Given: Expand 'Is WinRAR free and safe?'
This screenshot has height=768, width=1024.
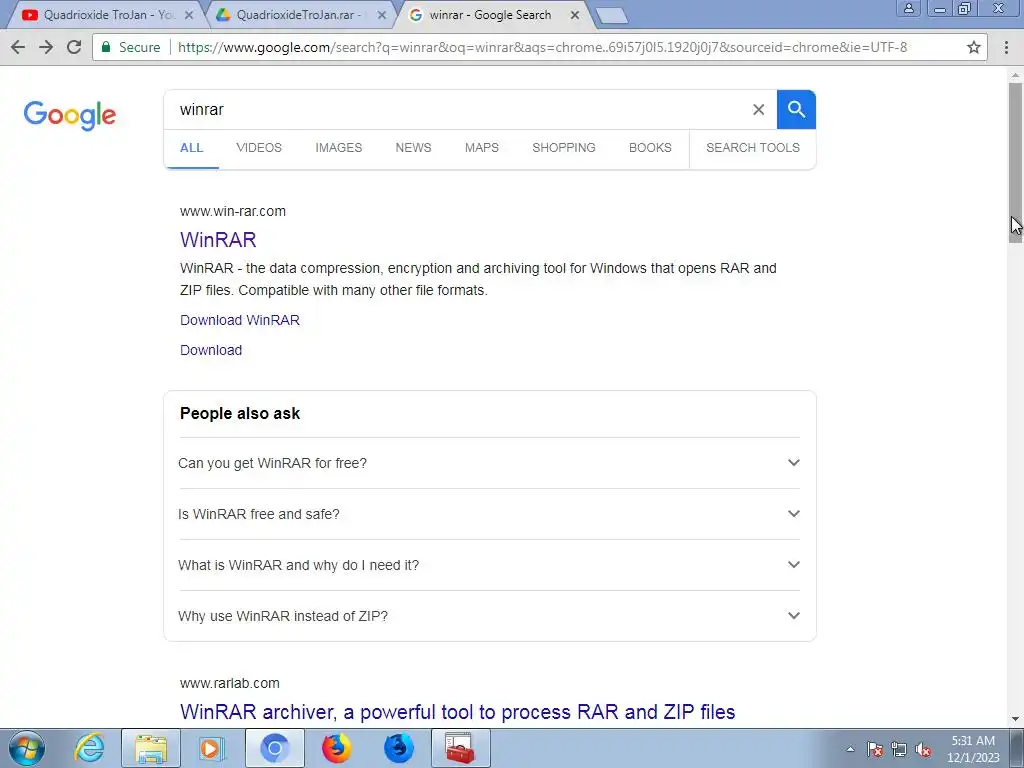Looking at the screenshot, I should tap(489, 514).
